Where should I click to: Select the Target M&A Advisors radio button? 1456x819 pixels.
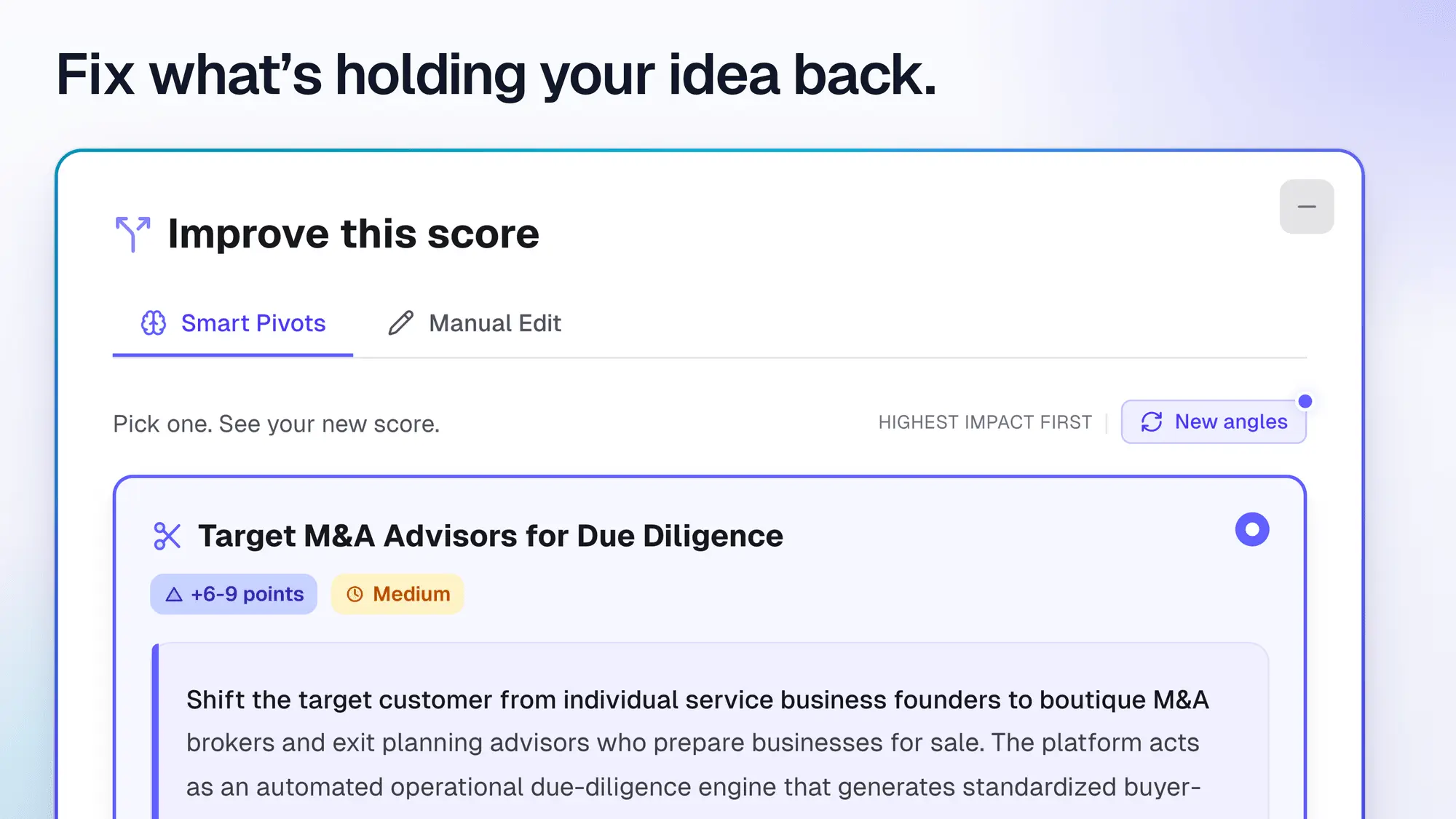[1252, 529]
